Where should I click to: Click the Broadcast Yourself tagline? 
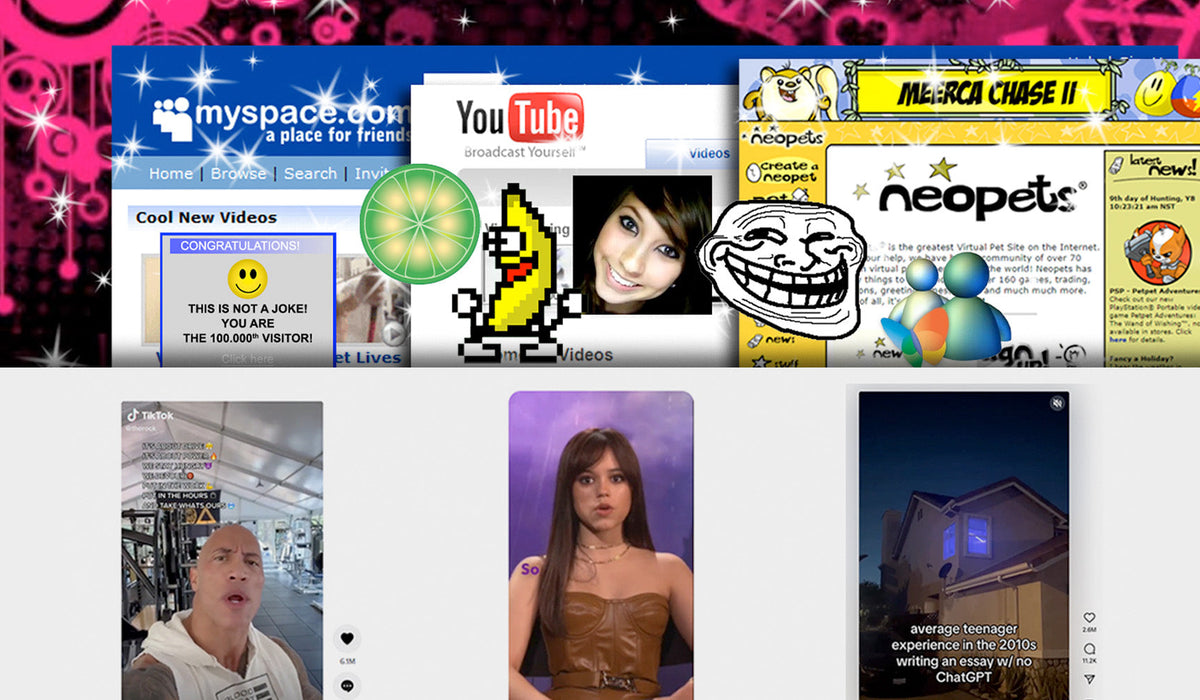coord(525,152)
